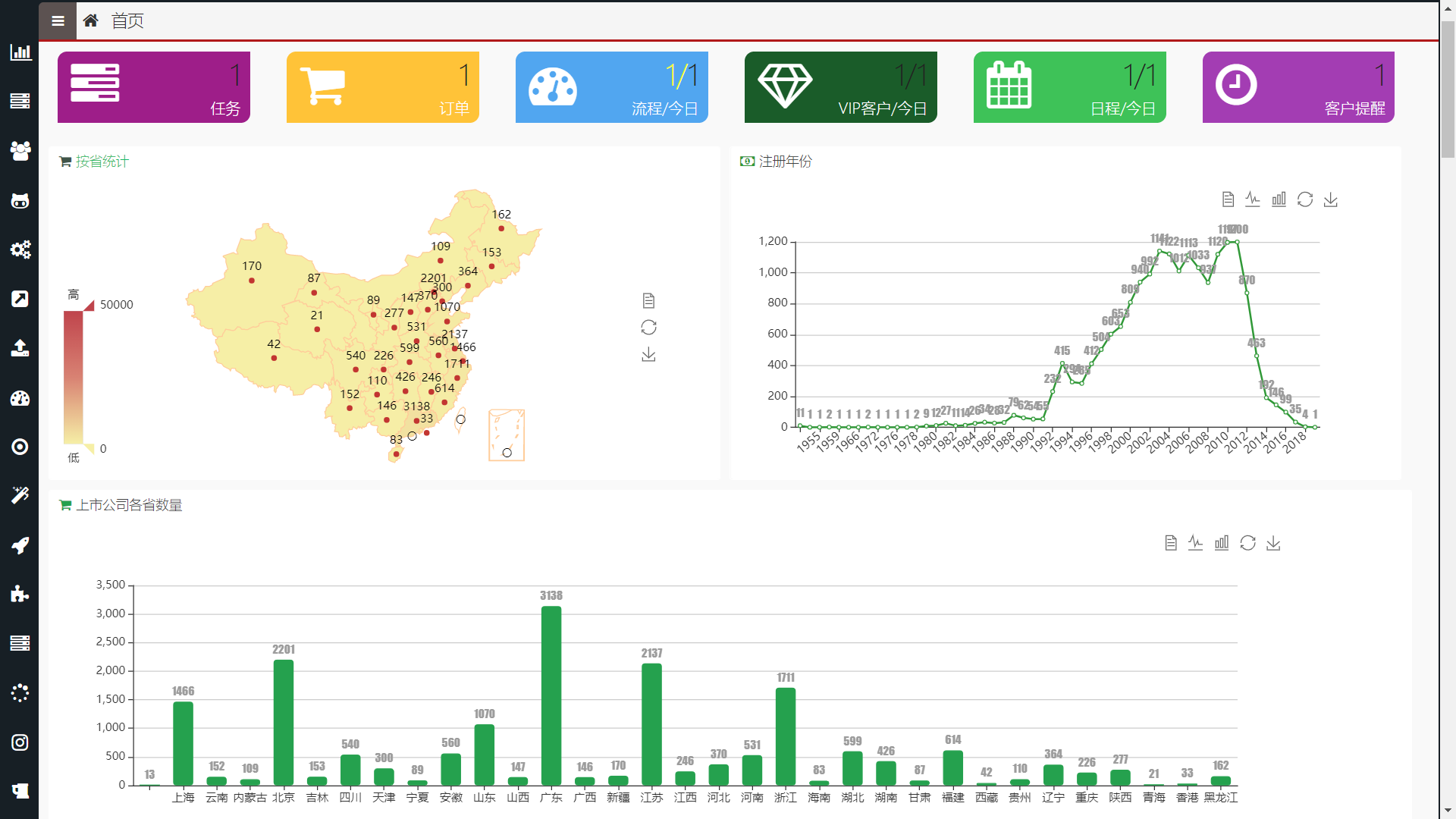Download the registration year chart image
Screen dimensions: 1456x819
click(x=1330, y=199)
